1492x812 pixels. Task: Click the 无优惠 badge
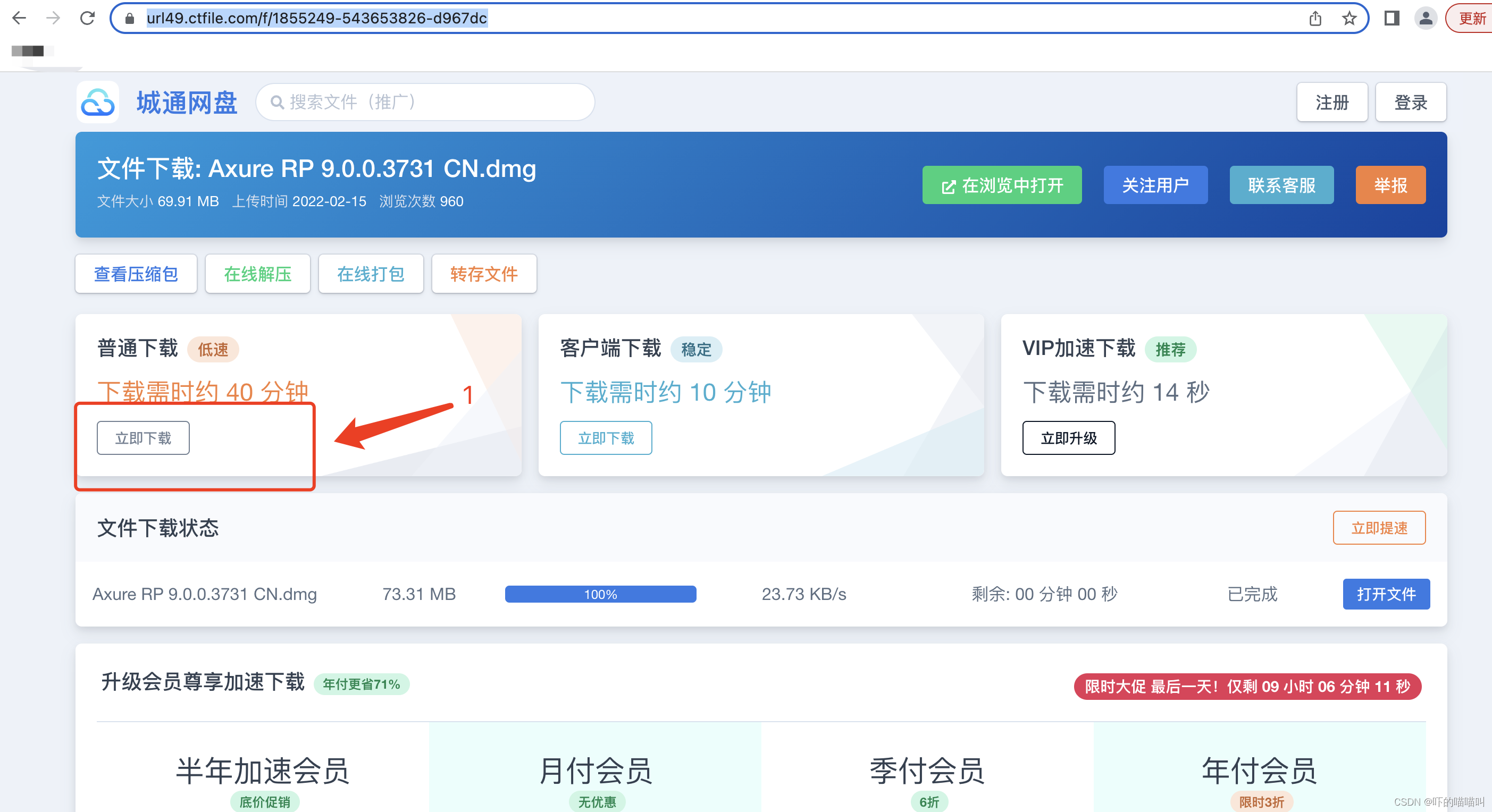pos(597,801)
